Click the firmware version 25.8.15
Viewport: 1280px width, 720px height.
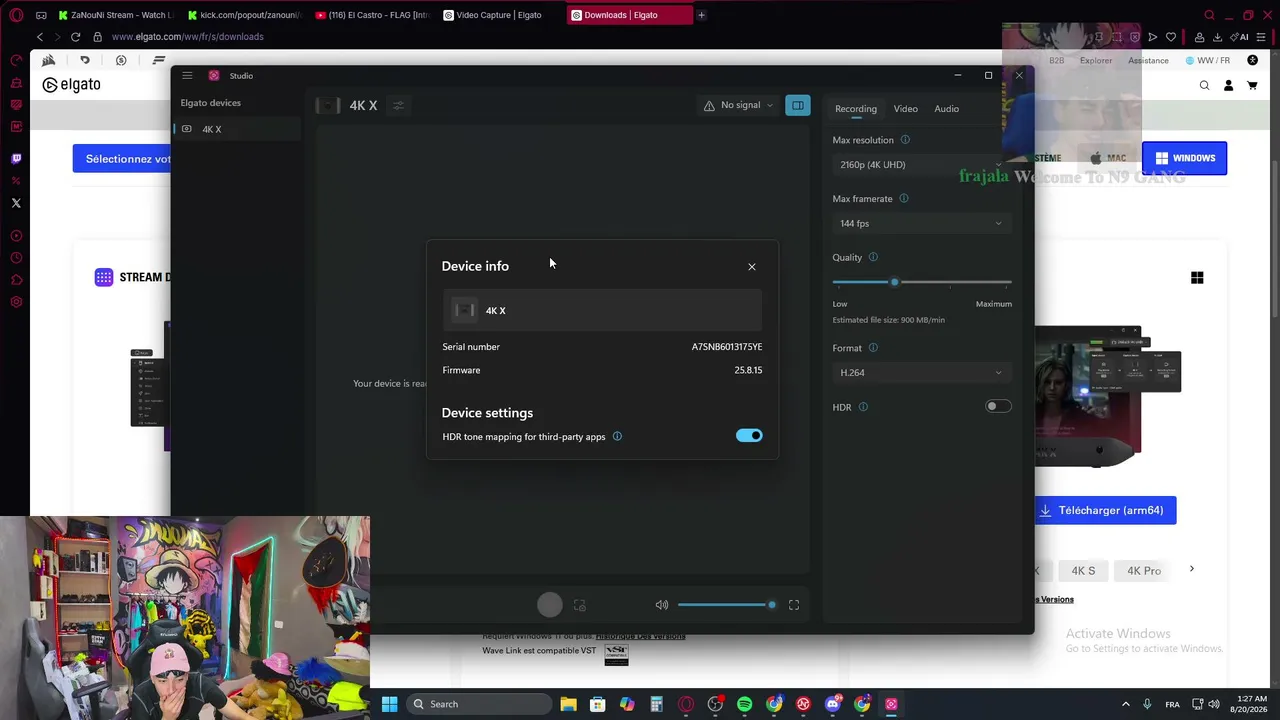748,370
